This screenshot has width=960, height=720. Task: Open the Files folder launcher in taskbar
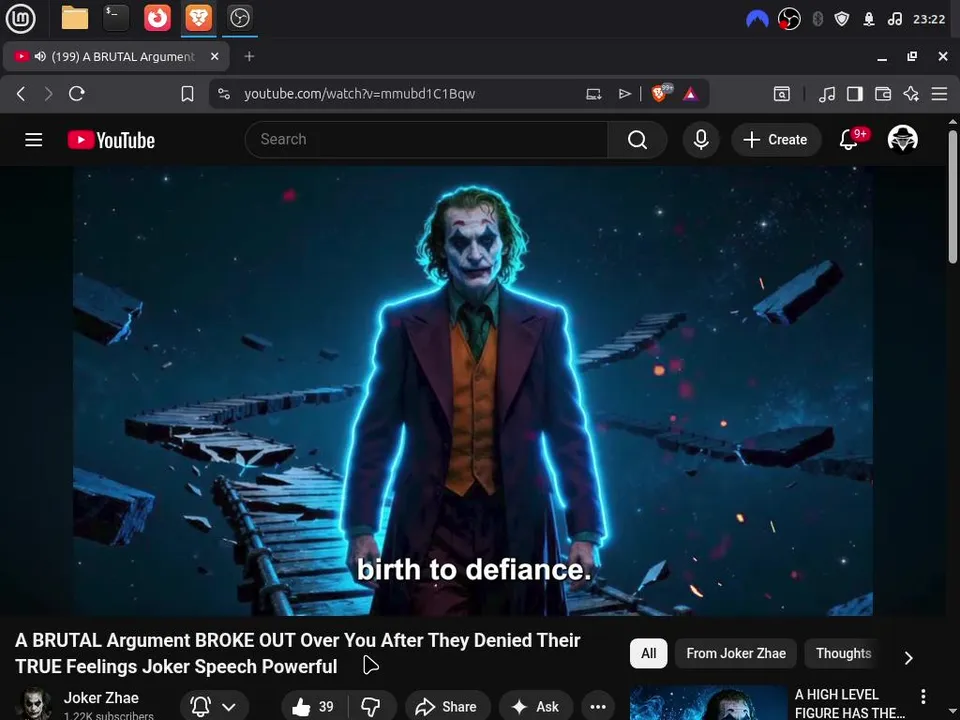75,18
